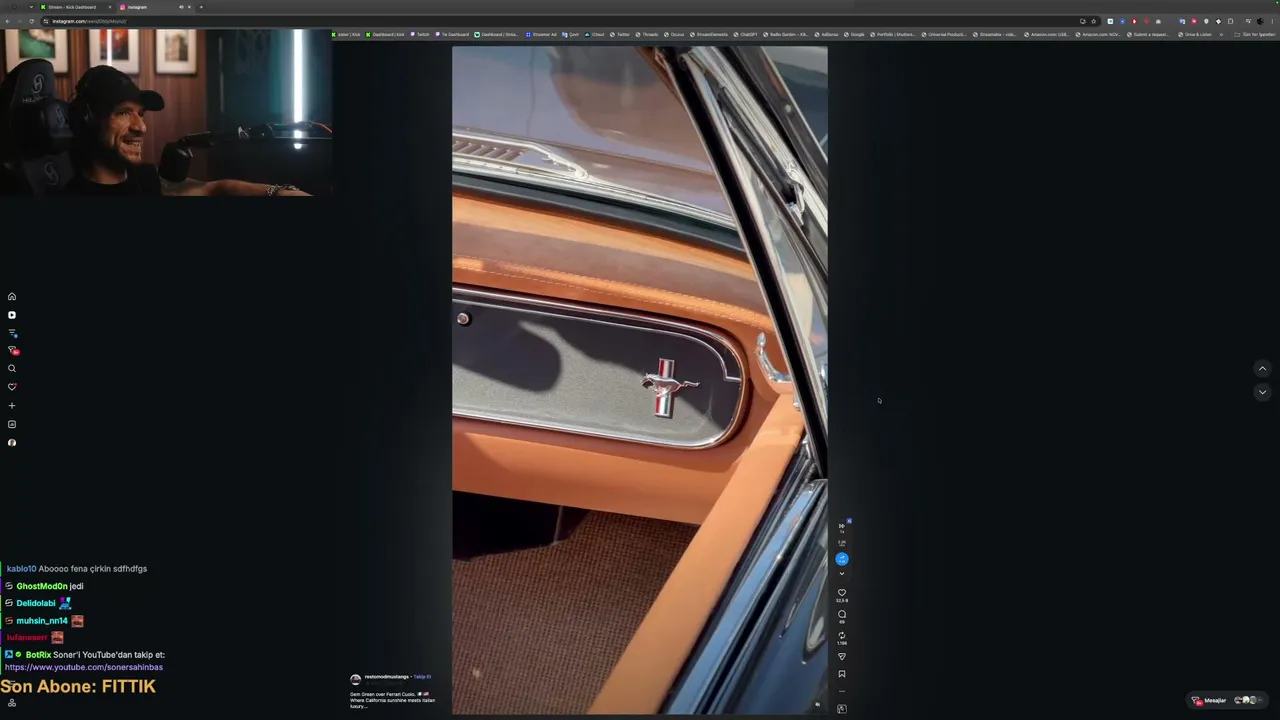Image resolution: width=1280 pixels, height=720 pixels.
Task: Expand the chevron below the blue circular button
Action: (x=842, y=574)
